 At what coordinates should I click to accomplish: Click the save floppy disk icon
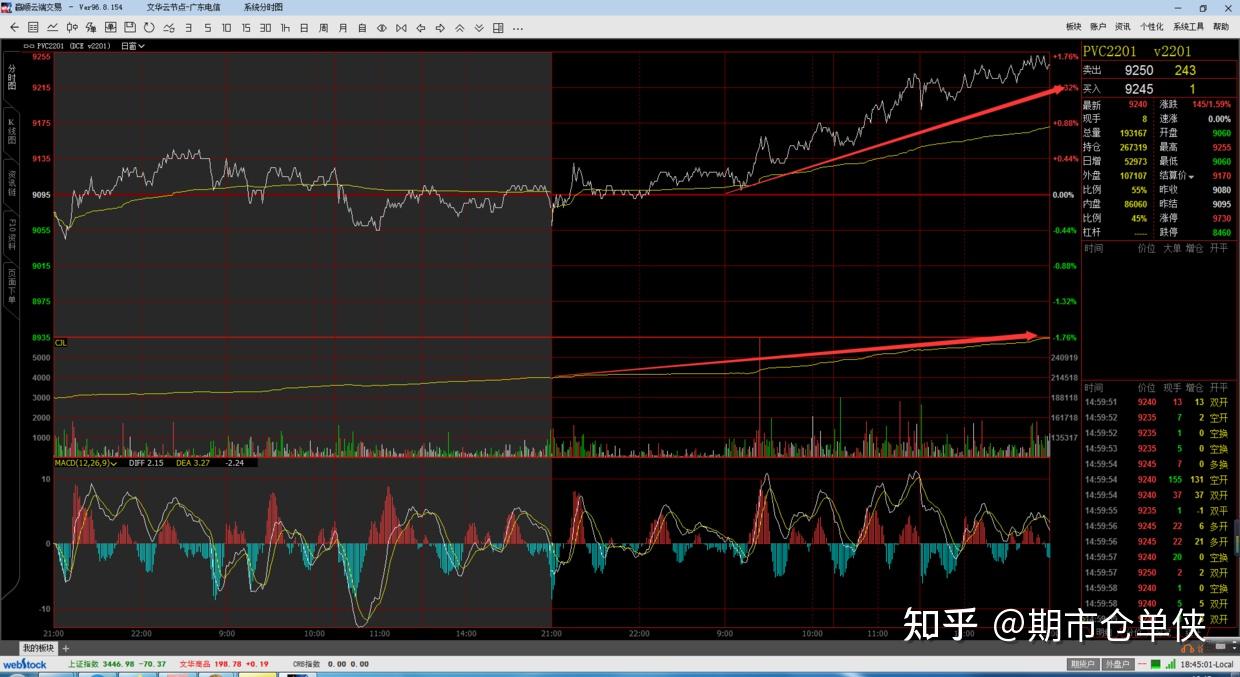point(129,27)
